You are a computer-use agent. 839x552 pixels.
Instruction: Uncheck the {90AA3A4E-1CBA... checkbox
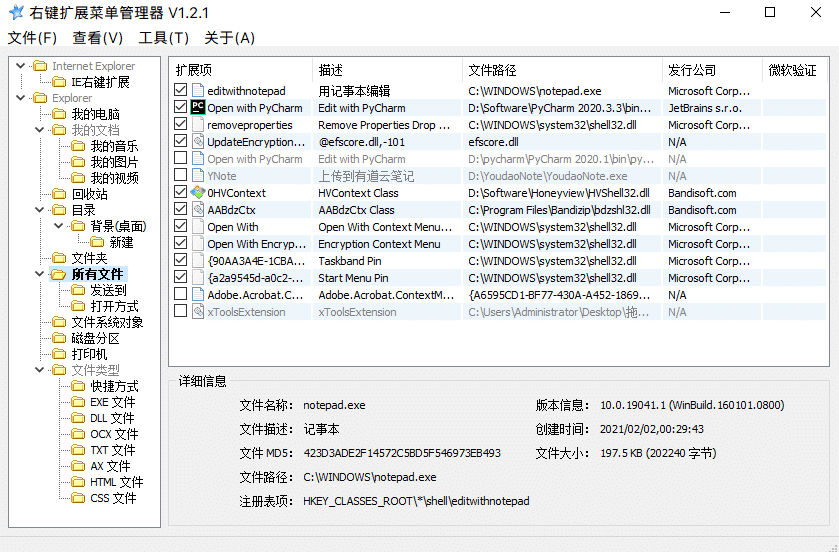click(181, 260)
